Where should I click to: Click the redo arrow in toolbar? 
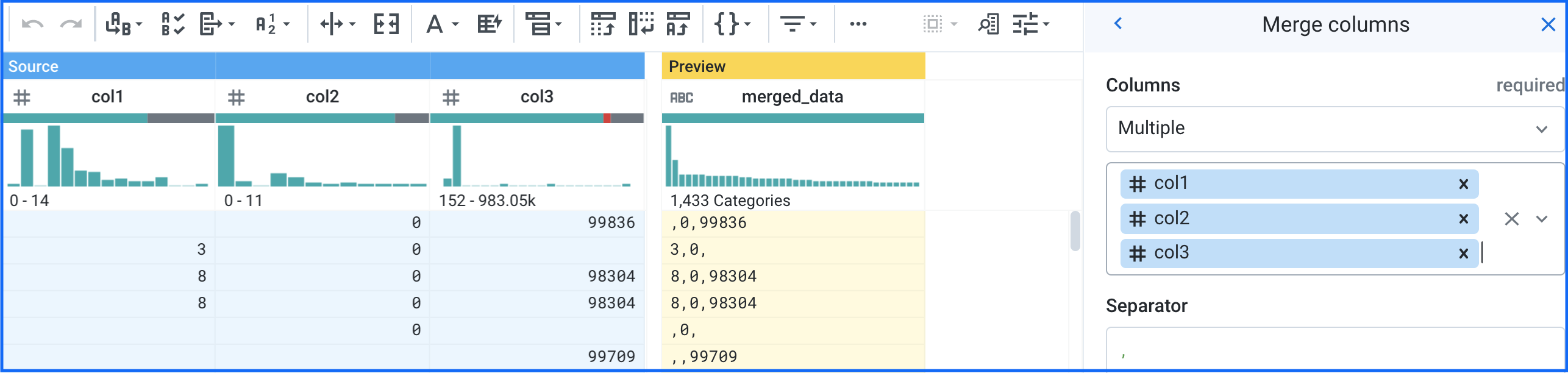[x=71, y=24]
